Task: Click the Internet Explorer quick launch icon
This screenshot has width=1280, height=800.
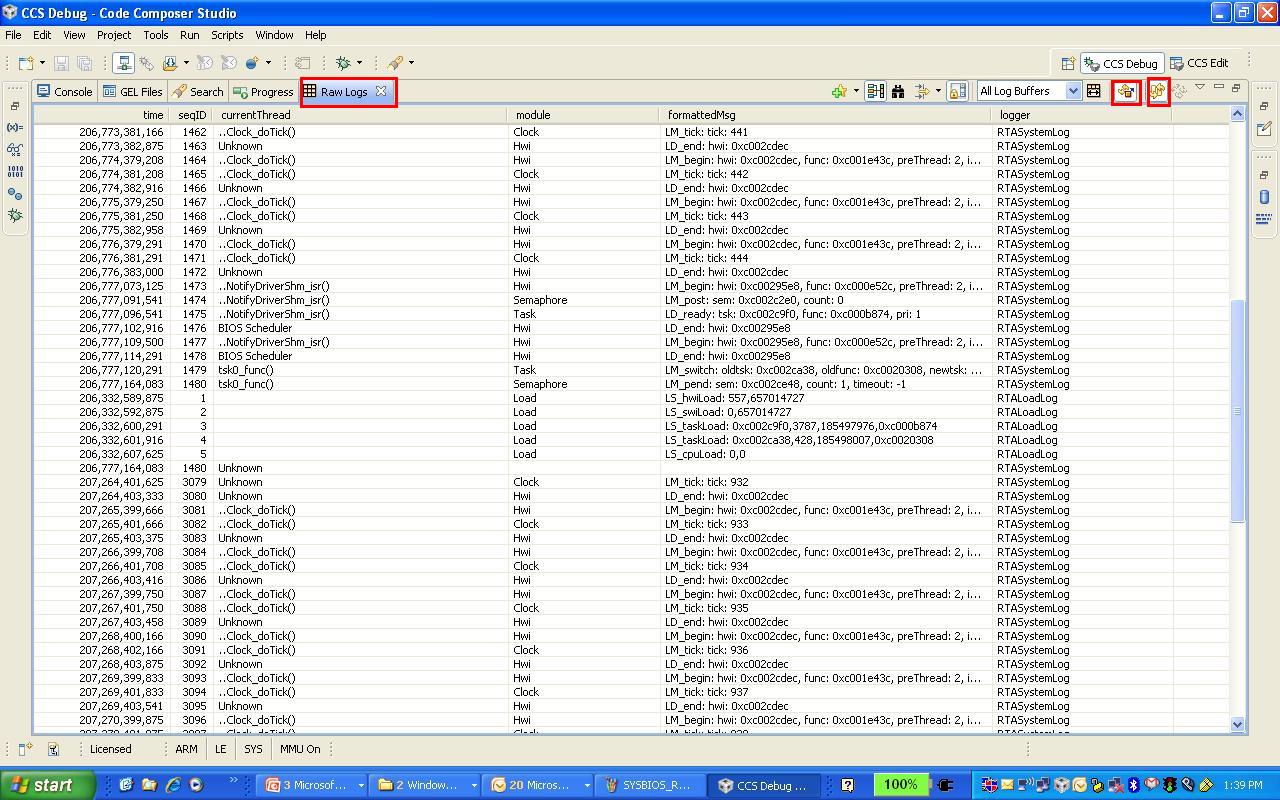Action: click(173, 785)
